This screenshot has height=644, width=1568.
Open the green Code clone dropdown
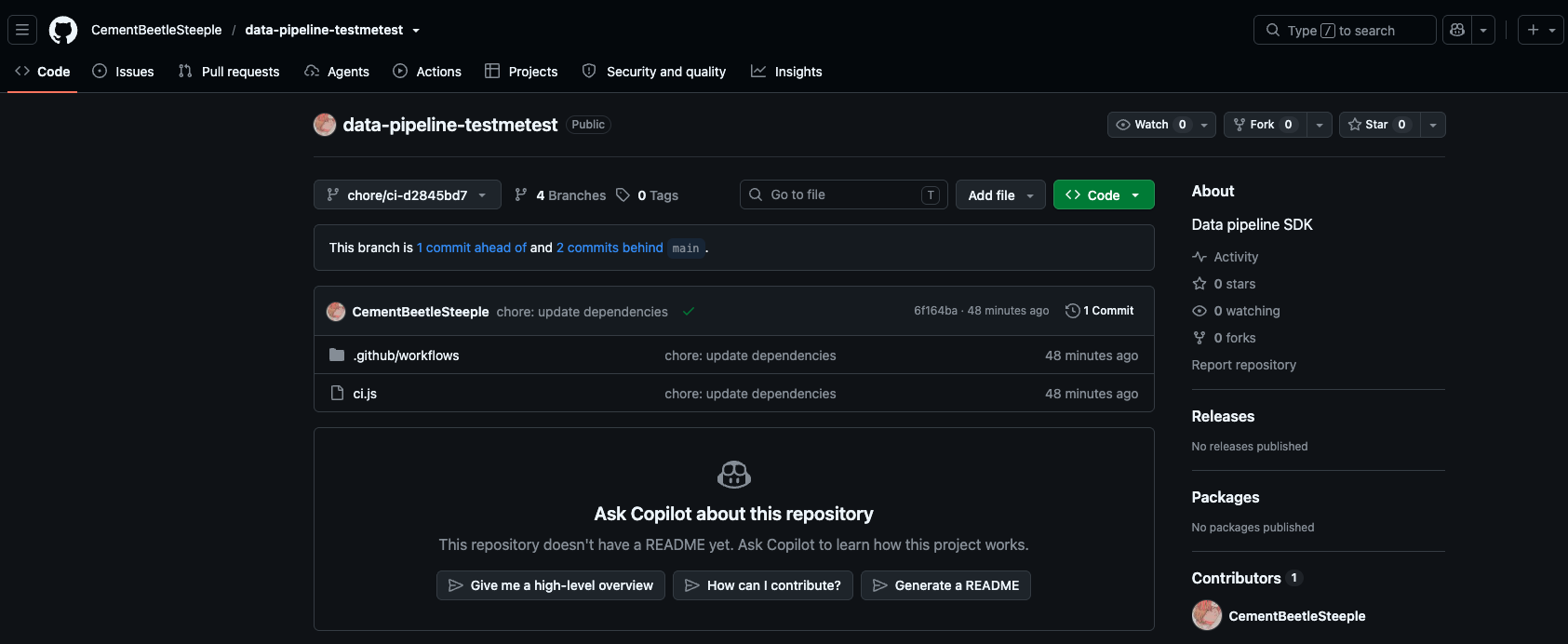pos(1104,195)
